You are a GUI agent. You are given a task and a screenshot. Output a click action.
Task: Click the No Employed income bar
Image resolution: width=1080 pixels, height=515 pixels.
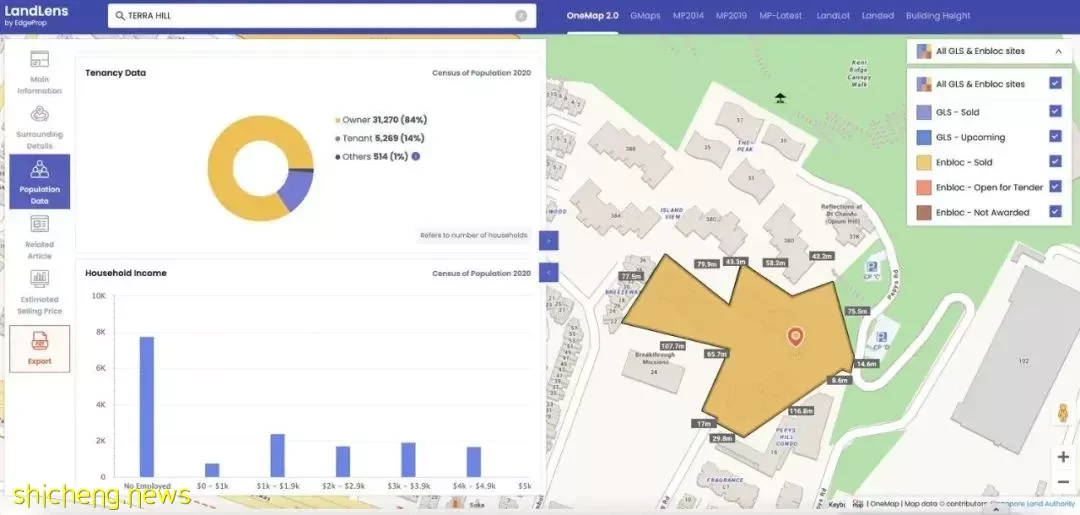tap(147, 406)
